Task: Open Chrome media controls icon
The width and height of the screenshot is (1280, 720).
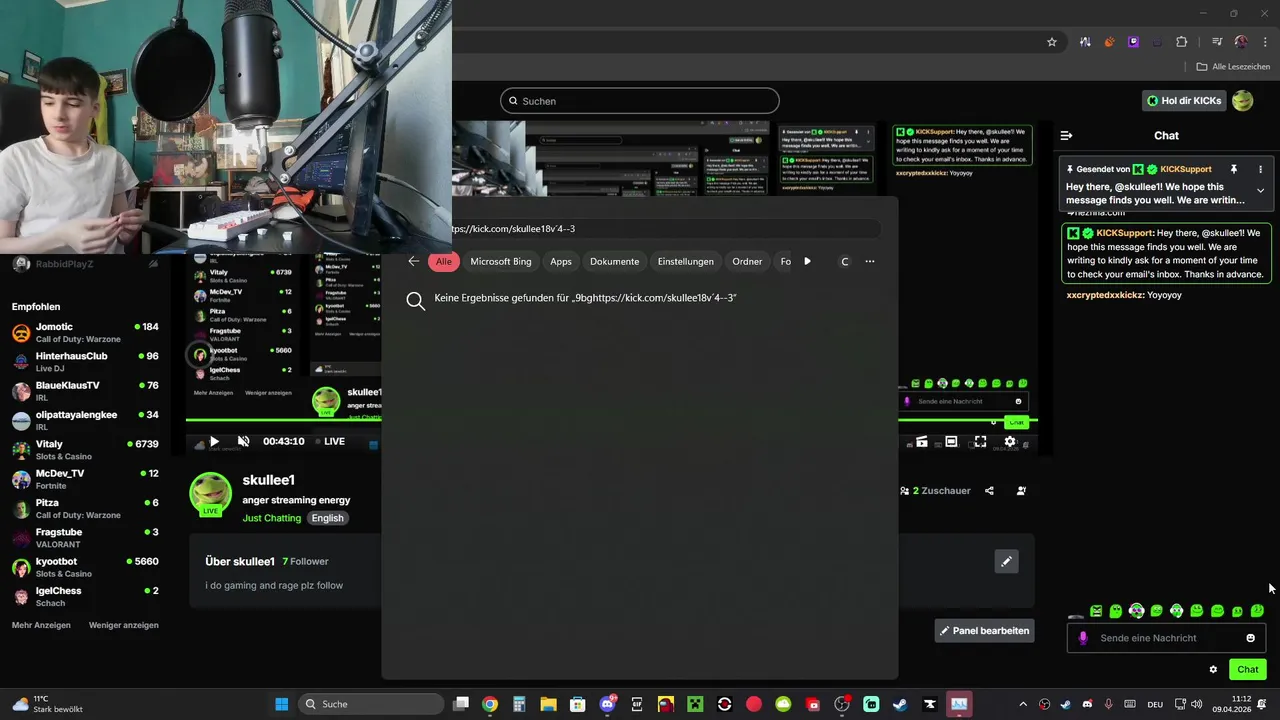Action: tap(1217, 42)
